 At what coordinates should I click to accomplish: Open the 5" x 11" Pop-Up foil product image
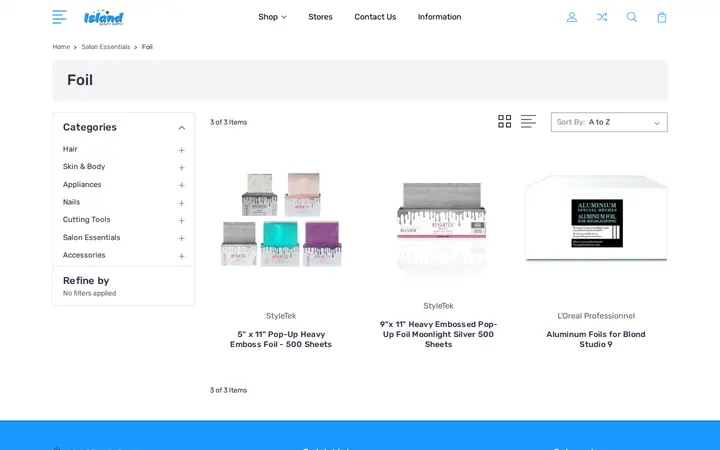[281, 219]
